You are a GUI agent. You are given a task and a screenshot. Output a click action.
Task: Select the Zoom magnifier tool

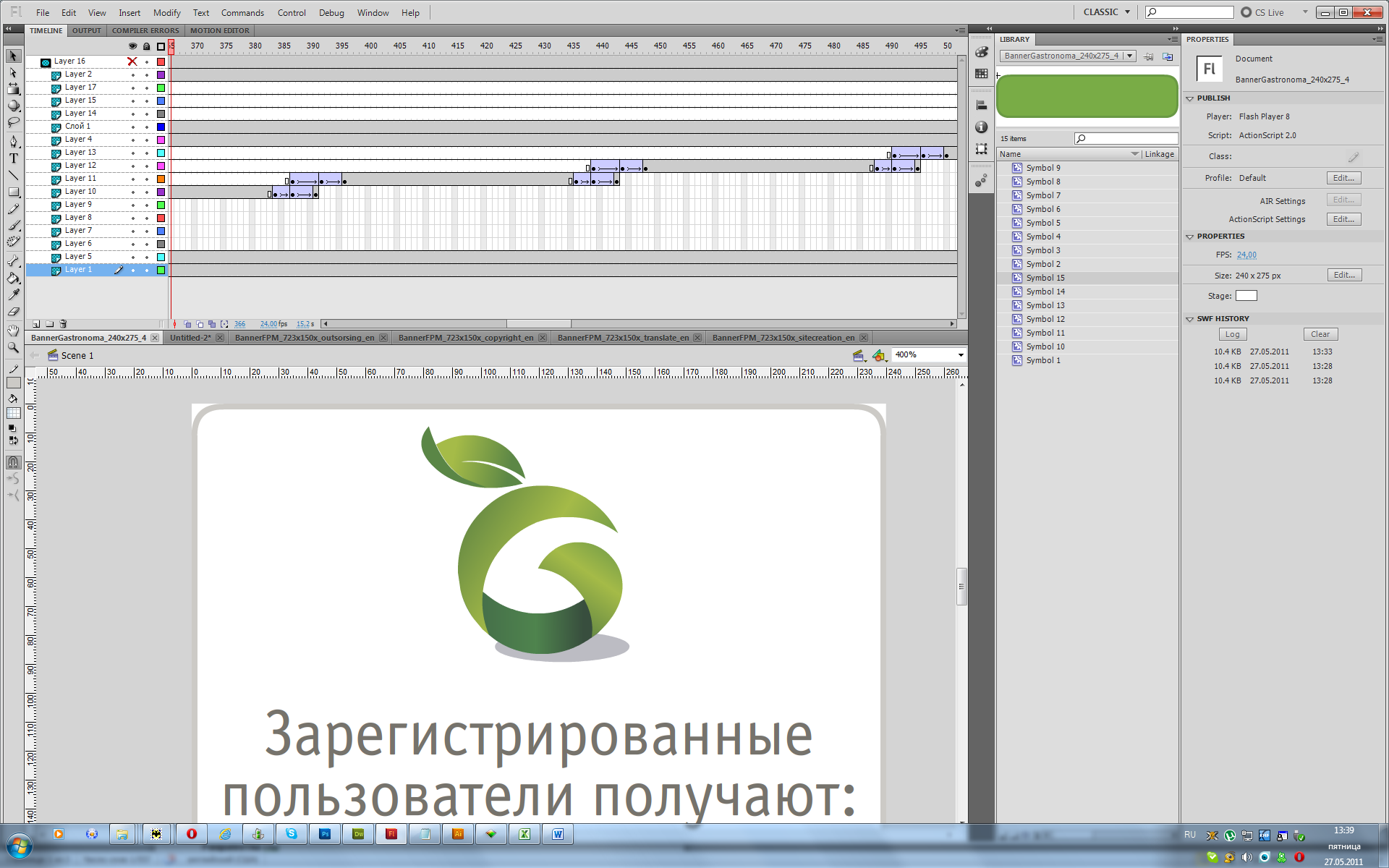point(13,348)
